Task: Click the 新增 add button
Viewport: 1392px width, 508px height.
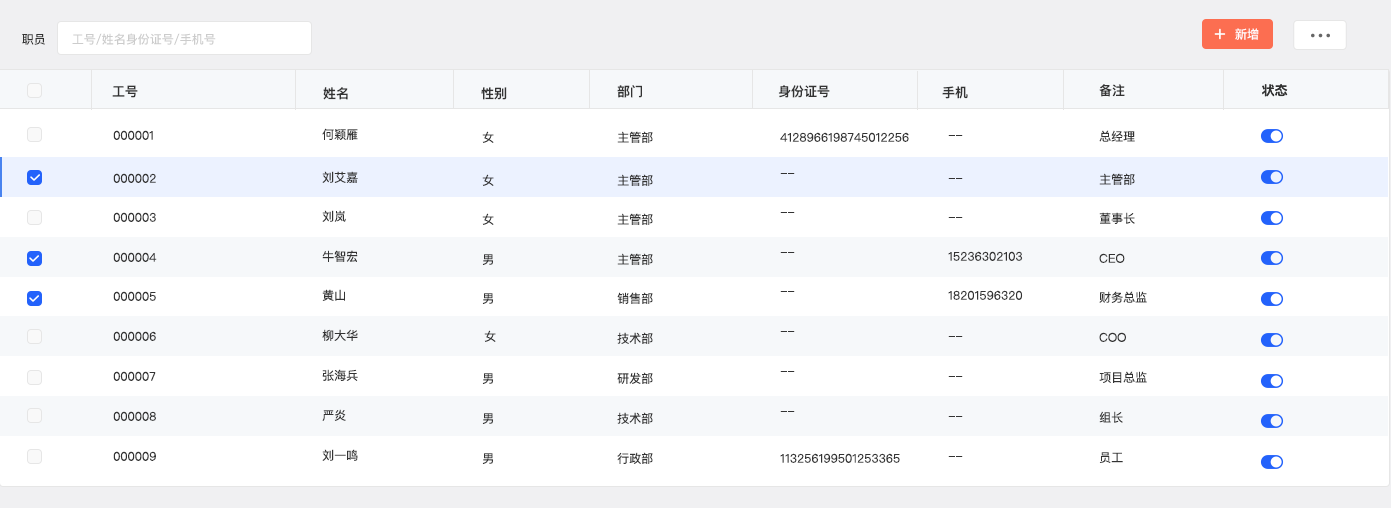Action: point(1236,34)
